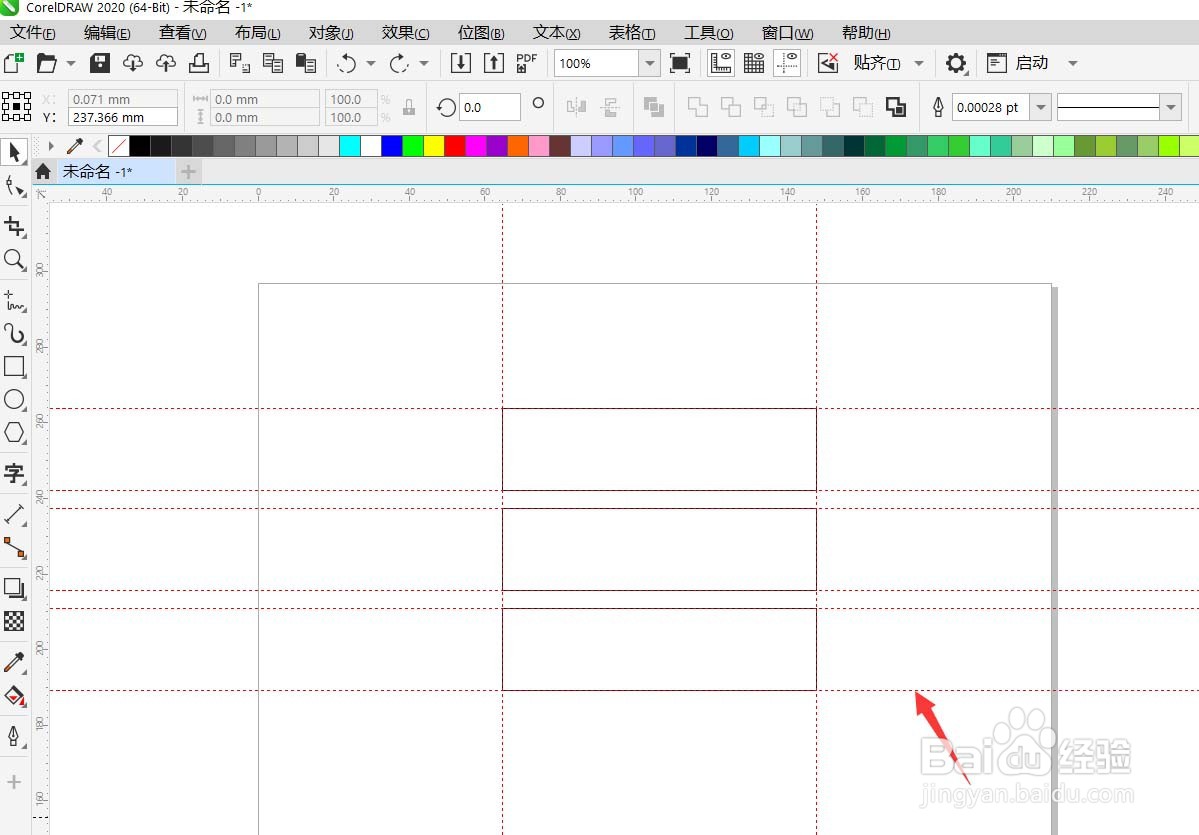Click the Undo arrow
Image resolution: width=1199 pixels, height=835 pixels.
[x=346, y=63]
